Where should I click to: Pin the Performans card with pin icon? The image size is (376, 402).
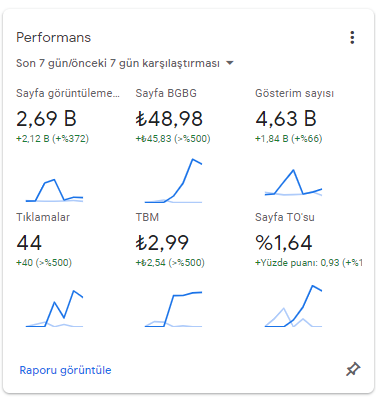[353, 369]
